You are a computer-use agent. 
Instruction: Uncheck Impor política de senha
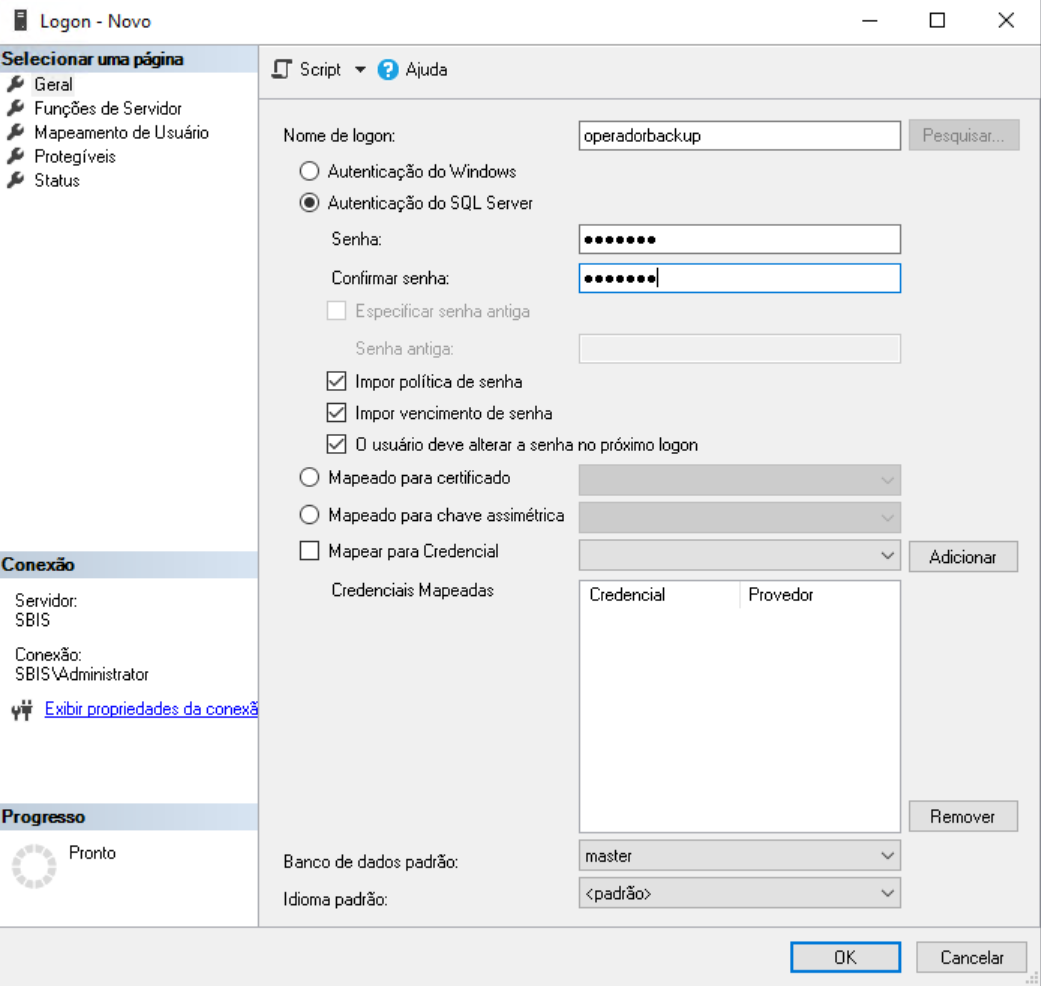tap(336, 381)
